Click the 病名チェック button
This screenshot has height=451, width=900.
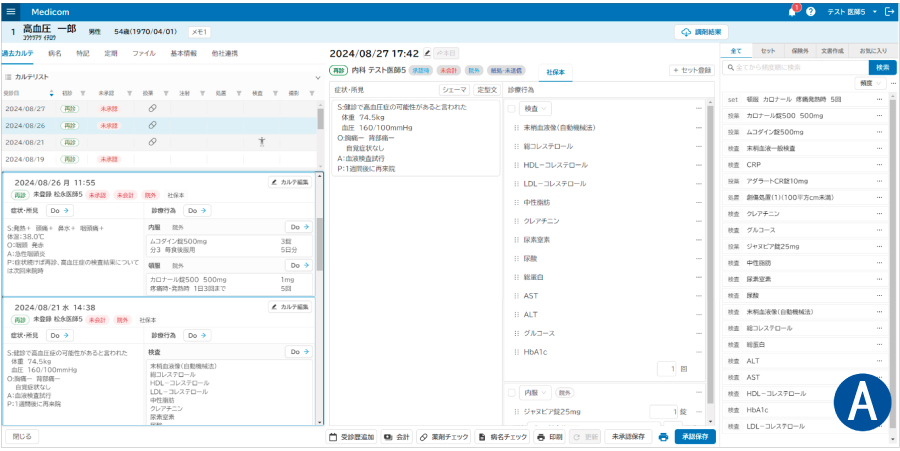click(502, 437)
